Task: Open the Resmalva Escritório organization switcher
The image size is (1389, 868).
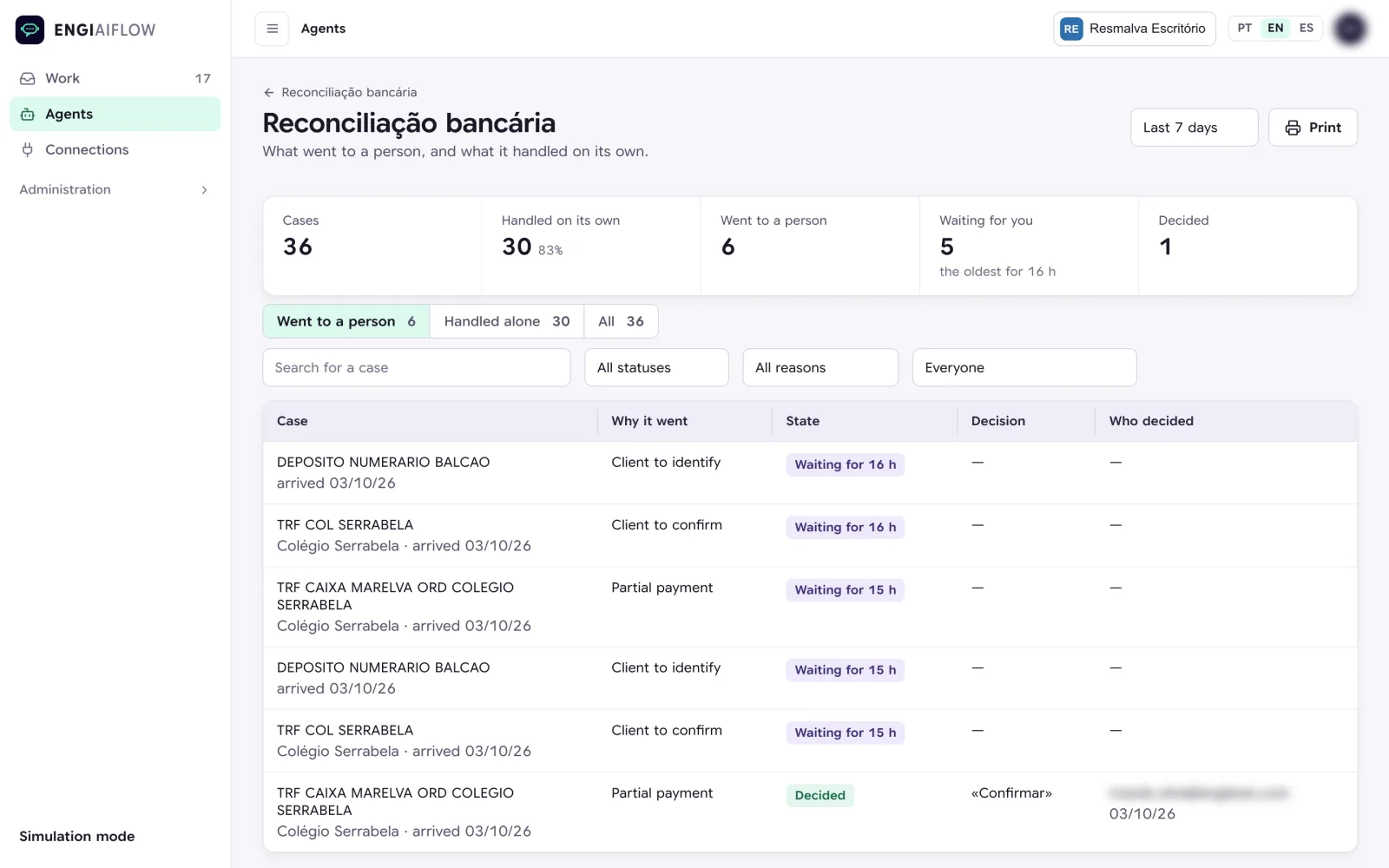Action: point(1135,29)
